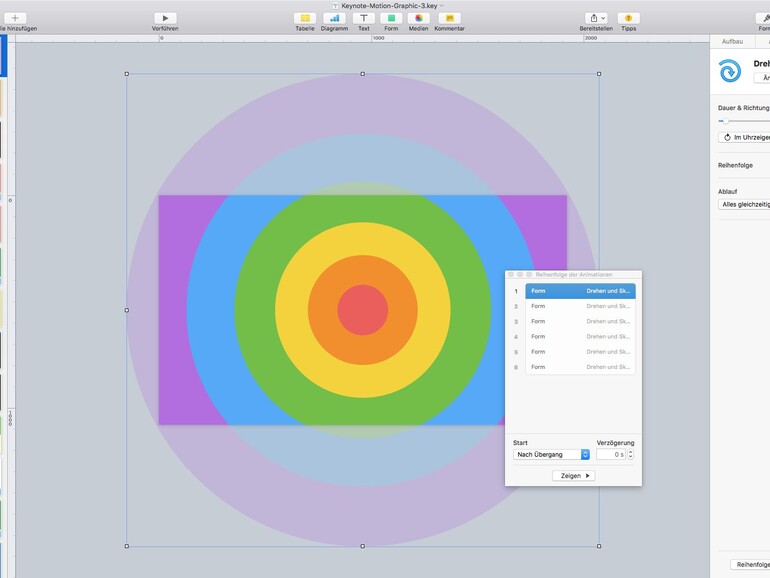Open the Diagramm chart tool
Viewport: 770px width, 578px height.
point(334,18)
